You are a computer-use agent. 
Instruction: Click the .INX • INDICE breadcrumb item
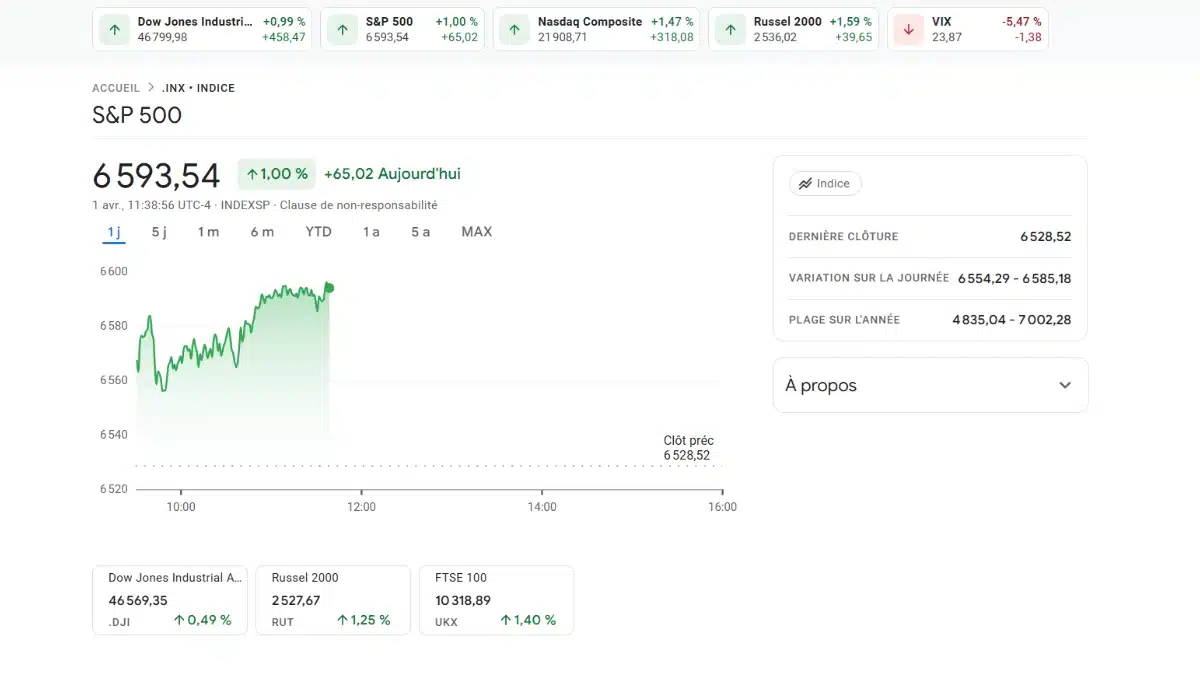click(199, 87)
